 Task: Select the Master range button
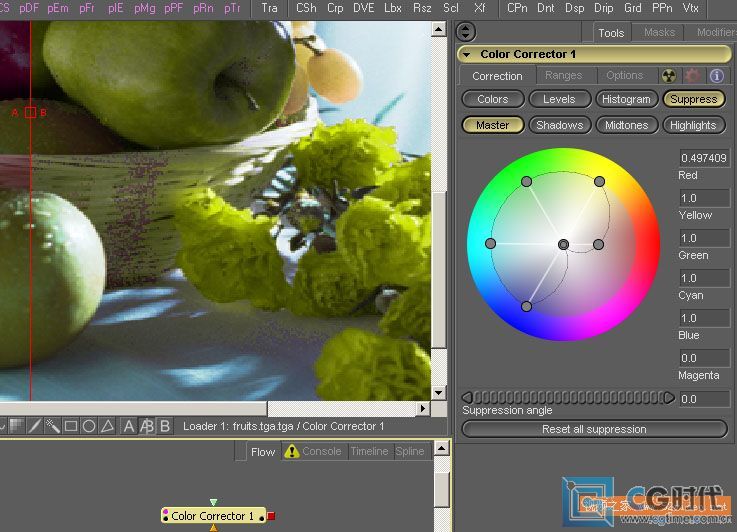click(493, 125)
